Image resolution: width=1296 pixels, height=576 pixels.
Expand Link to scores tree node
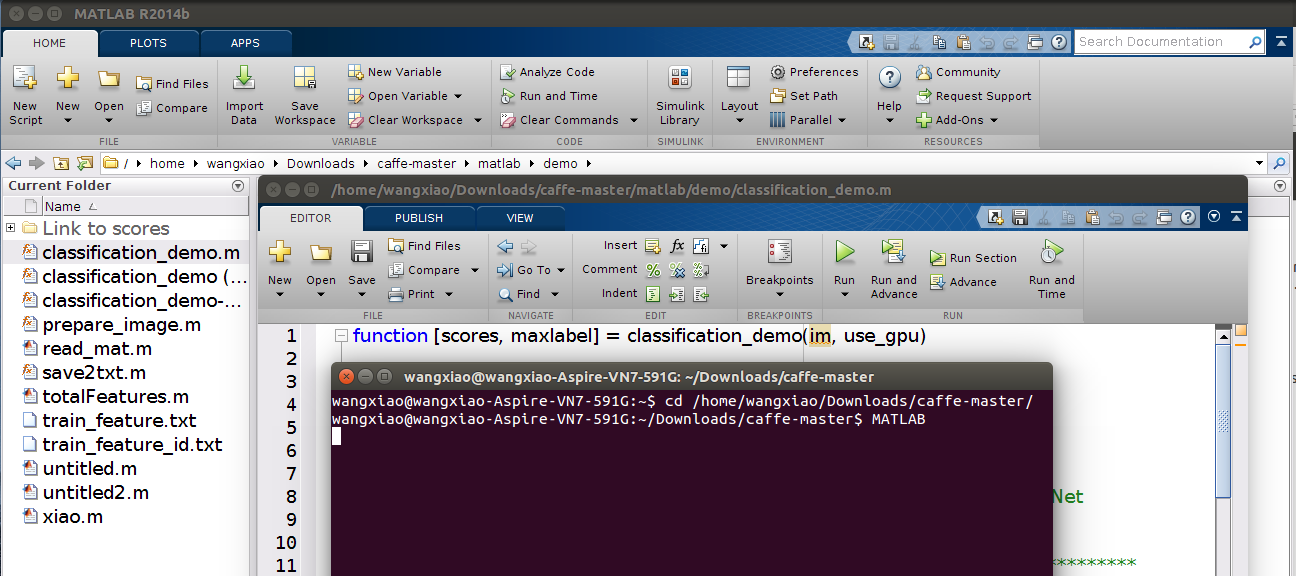[11, 228]
